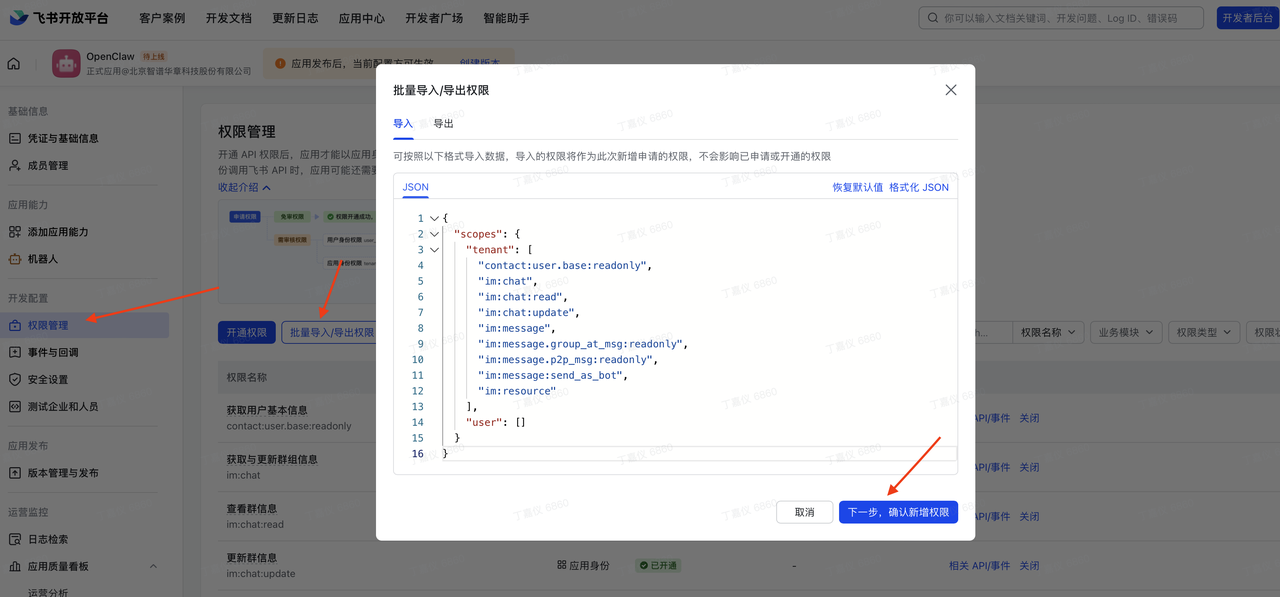The image size is (1280, 597).
Task: Click 恢复默认值 link in JSON editor
Action: pyautogui.click(x=857, y=187)
